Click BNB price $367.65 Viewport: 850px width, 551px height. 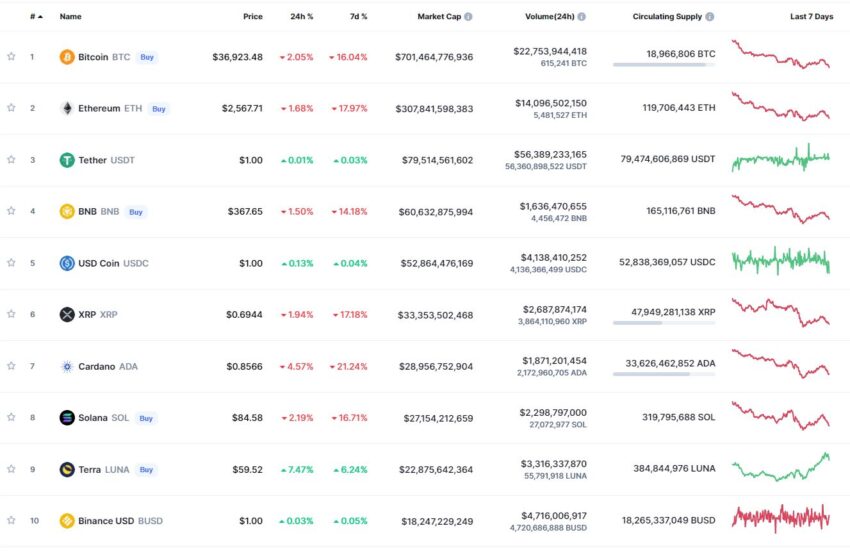pyautogui.click(x=245, y=212)
